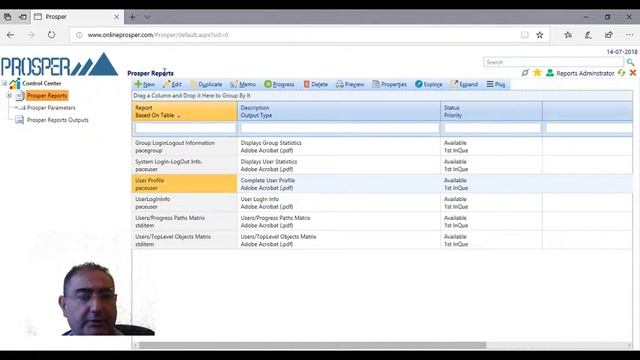Click the browser refresh button

[x=51, y=35]
